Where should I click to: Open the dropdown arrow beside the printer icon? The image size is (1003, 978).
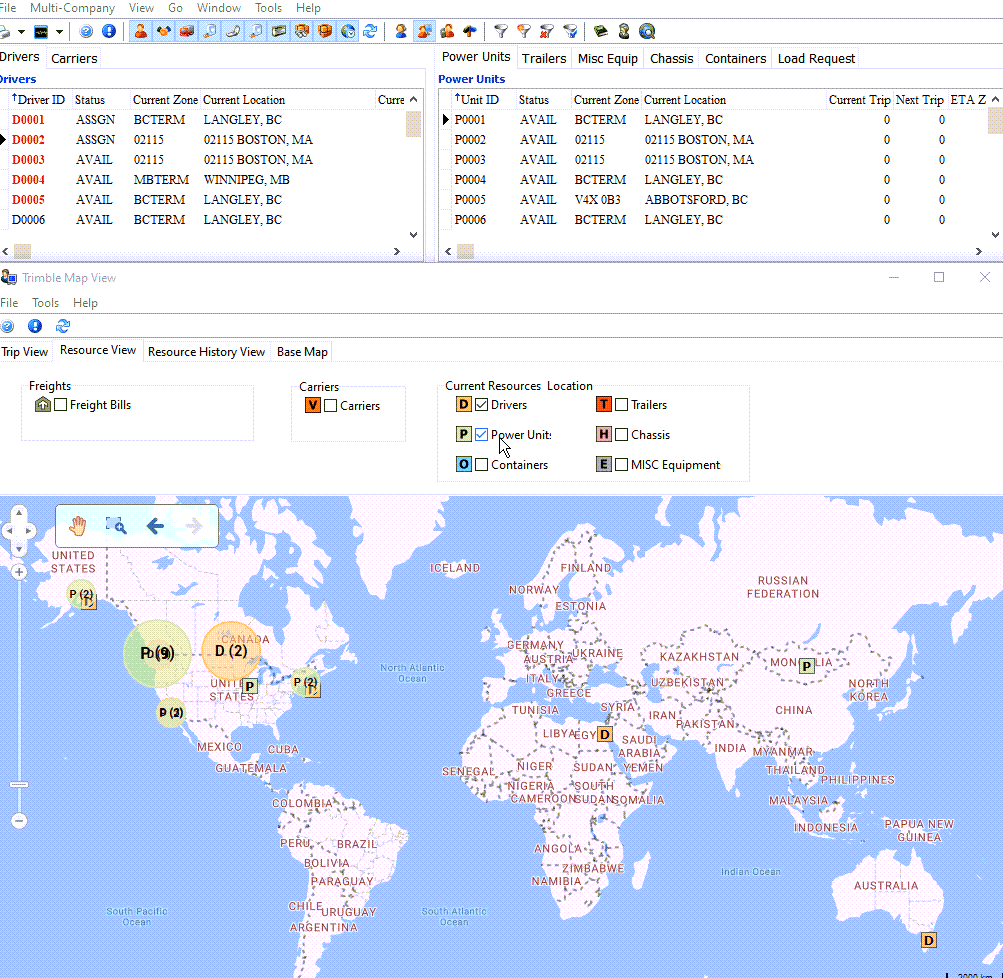(x=21, y=32)
